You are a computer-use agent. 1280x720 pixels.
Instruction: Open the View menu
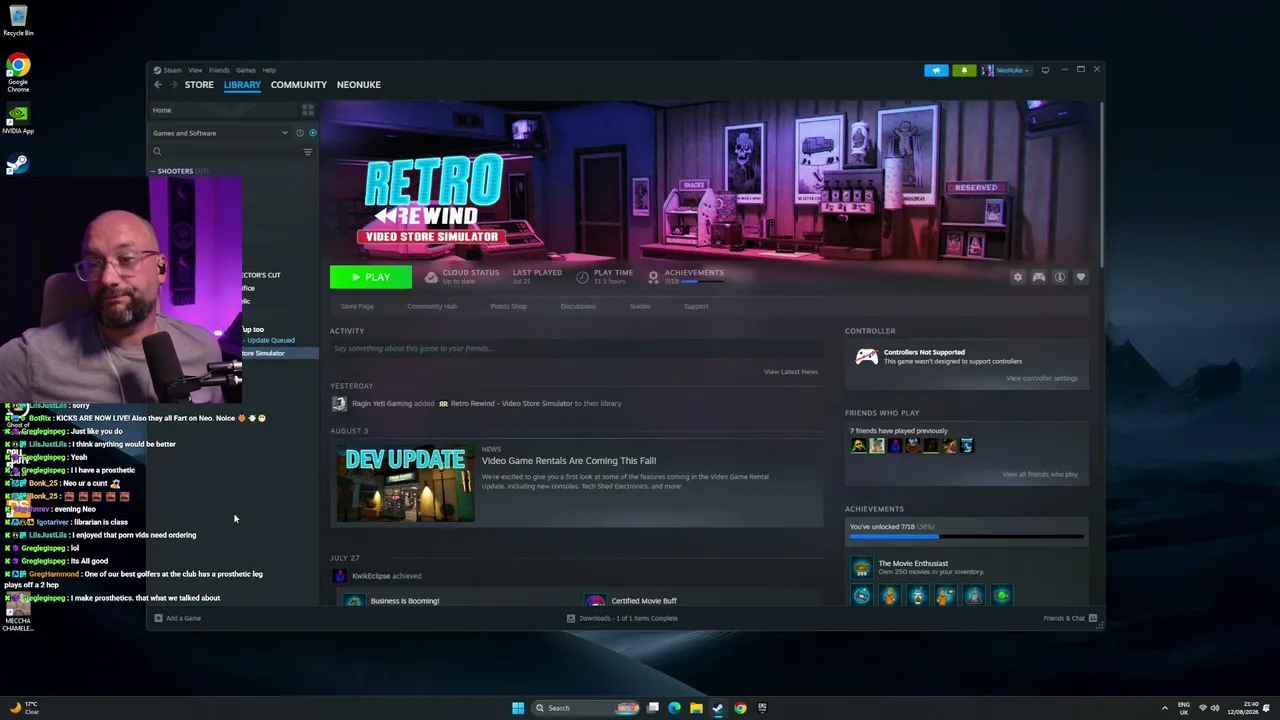pos(195,70)
